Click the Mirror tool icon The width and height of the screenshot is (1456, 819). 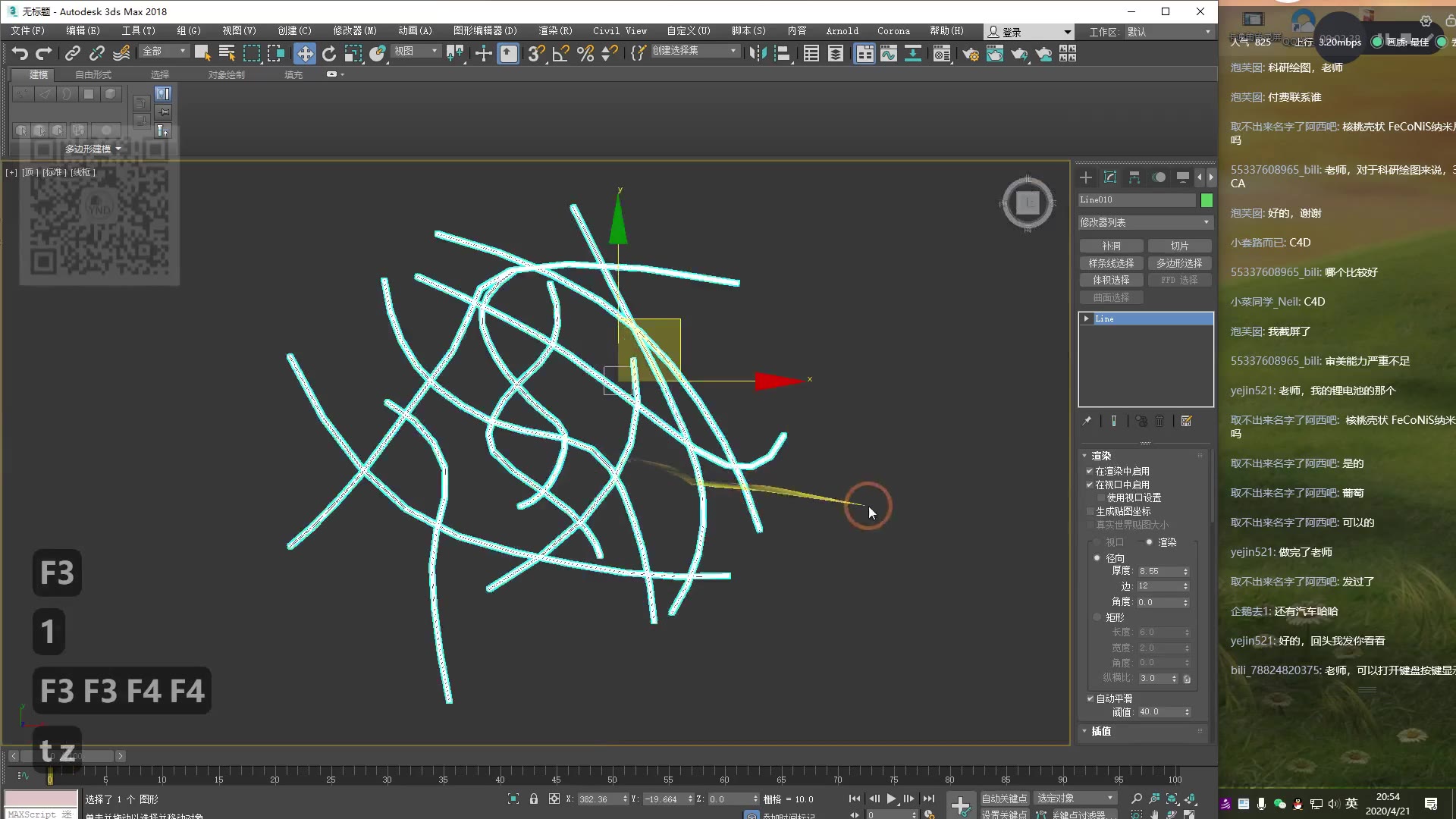click(758, 53)
